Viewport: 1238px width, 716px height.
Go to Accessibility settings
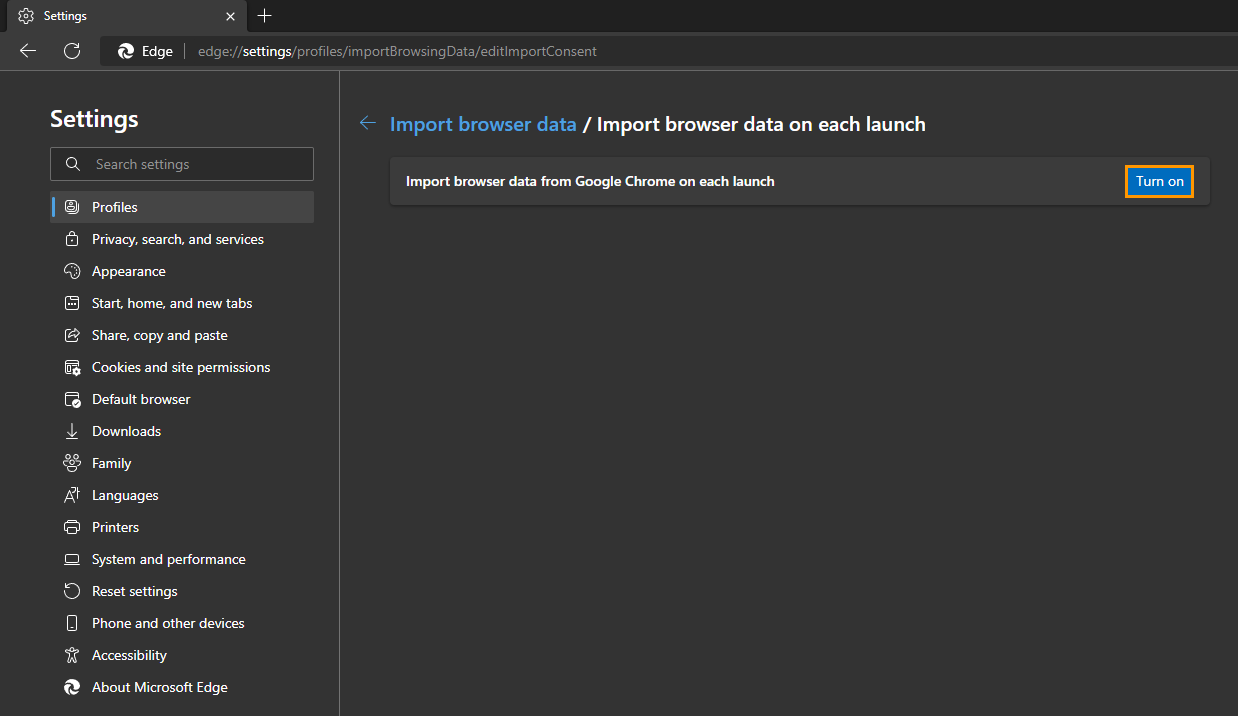[x=182, y=655]
